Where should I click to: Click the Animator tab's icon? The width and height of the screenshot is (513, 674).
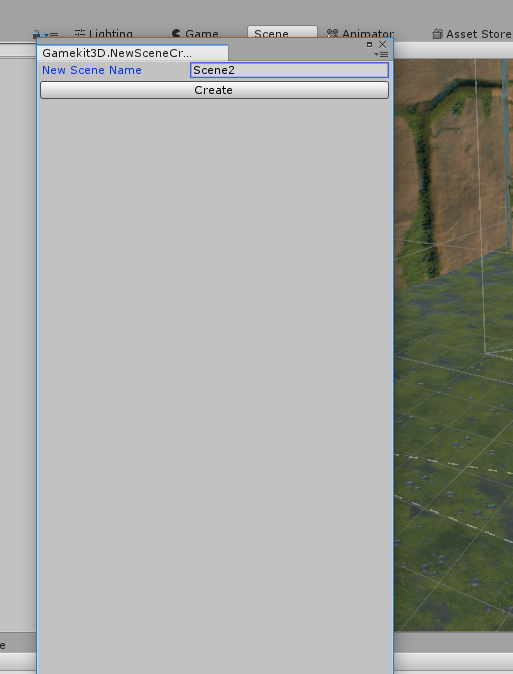pyautogui.click(x=332, y=33)
